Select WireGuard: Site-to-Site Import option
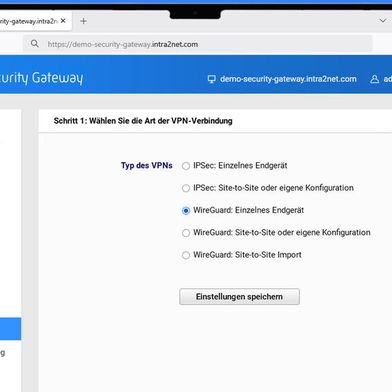This screenshot has height=392, width=392. pyautogui.click(x=186, y=255)
